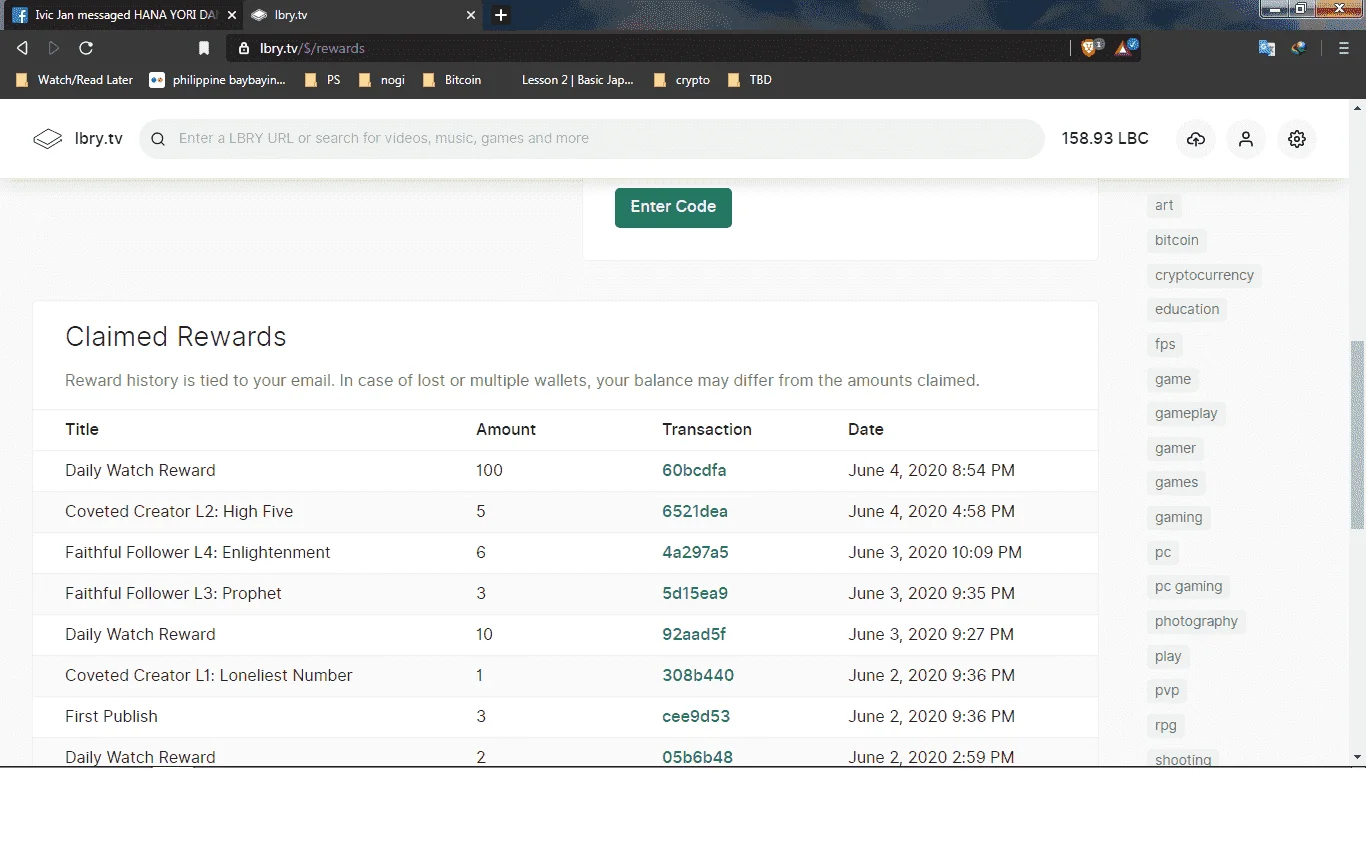Open transaction cee9d53

[696, 716]
